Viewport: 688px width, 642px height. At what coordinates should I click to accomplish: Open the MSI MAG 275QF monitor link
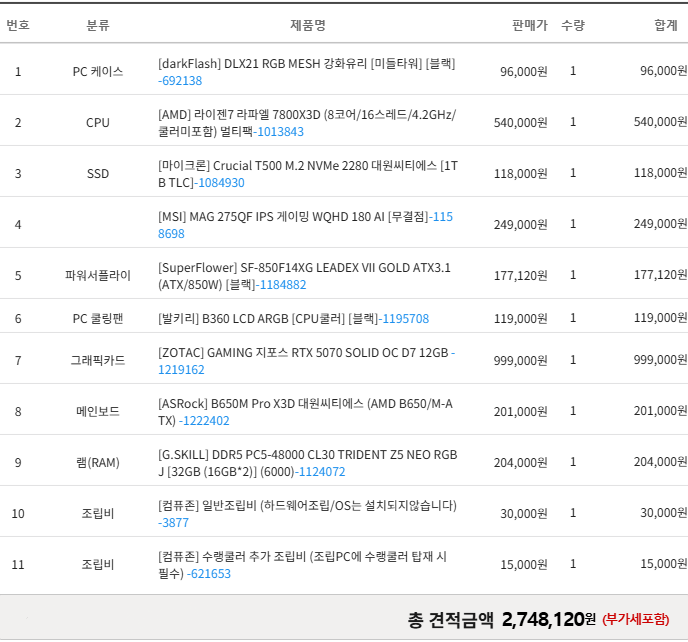tap(305, 225)
